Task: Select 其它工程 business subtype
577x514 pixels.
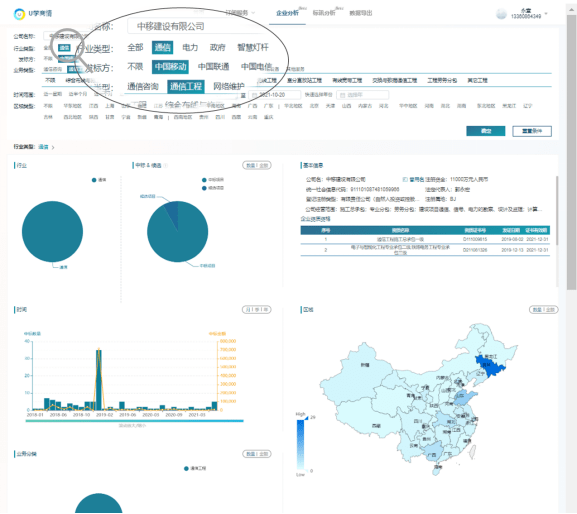Action: point(477,80)
